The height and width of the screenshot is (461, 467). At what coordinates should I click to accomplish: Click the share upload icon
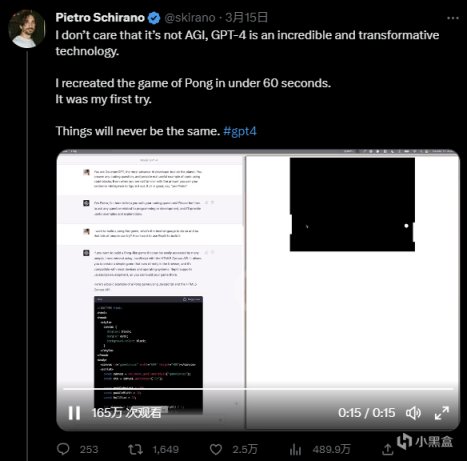click(x=388, y=449)
